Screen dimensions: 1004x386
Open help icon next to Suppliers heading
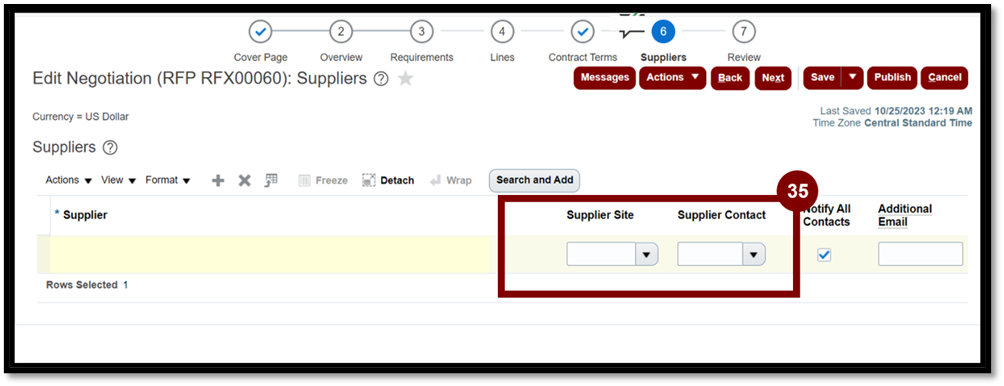[110, 148]
